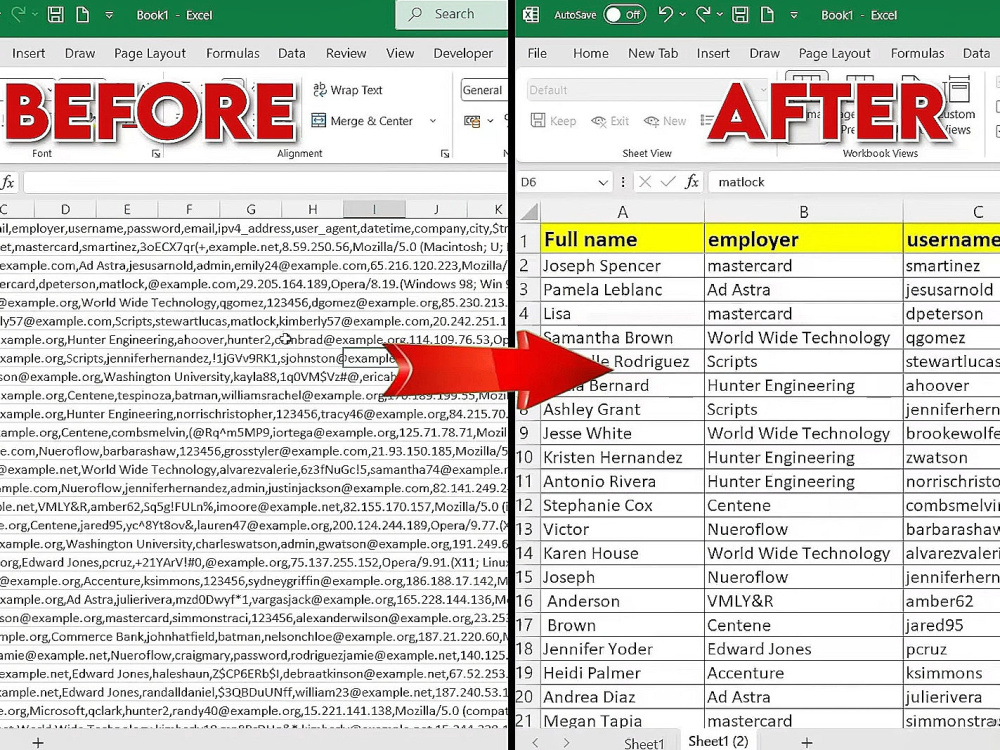Select column I header in left window
Image resolution: width=1000 pixels, height=750 pixels.
374,209
